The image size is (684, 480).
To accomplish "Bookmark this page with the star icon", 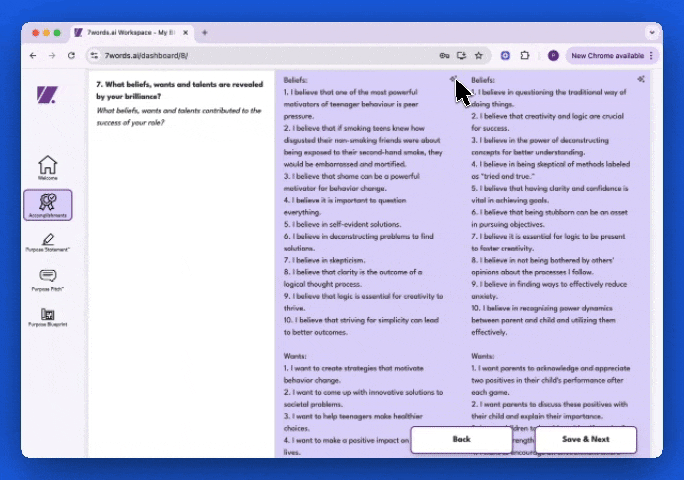I will tap(479, 56).
